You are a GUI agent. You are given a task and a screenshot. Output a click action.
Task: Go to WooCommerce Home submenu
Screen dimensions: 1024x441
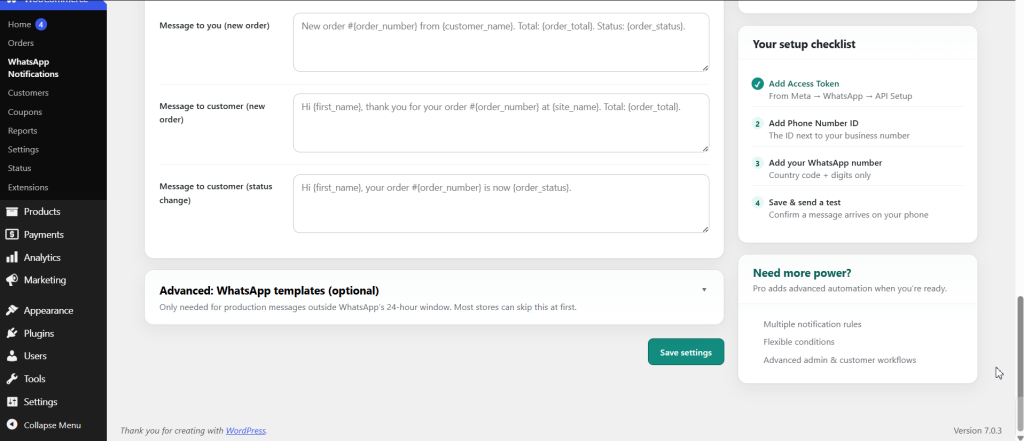20,24
